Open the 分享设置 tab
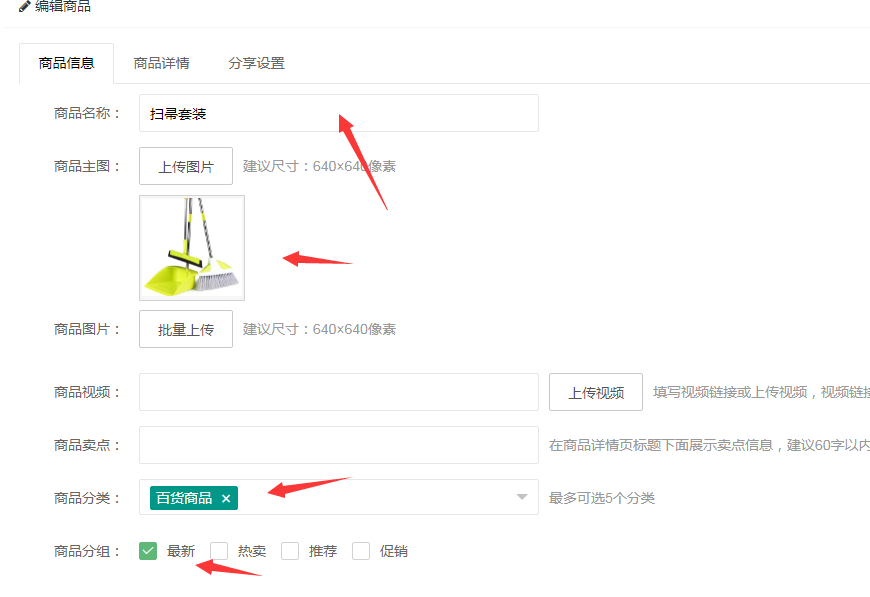 pyautogui.click(x=256, y=63)
